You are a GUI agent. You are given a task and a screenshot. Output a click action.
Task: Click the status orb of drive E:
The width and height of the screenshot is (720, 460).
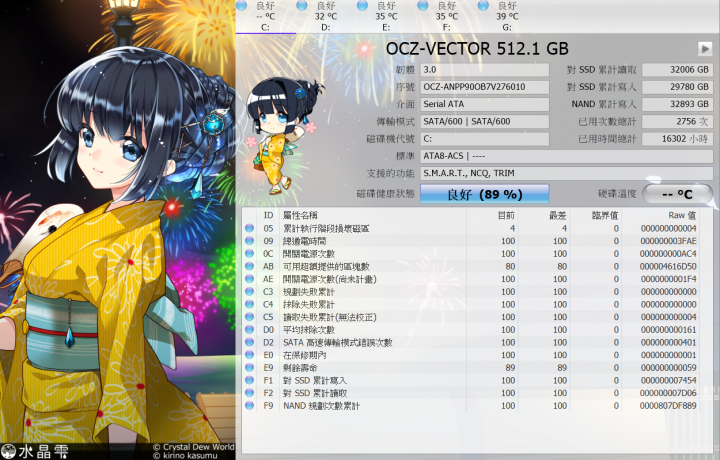362,6
